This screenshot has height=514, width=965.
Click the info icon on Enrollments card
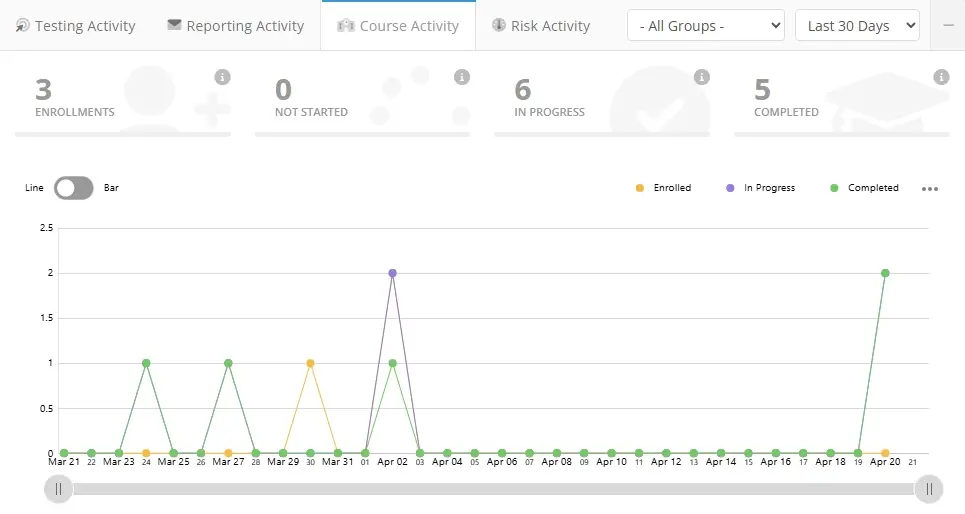[222, 77]
